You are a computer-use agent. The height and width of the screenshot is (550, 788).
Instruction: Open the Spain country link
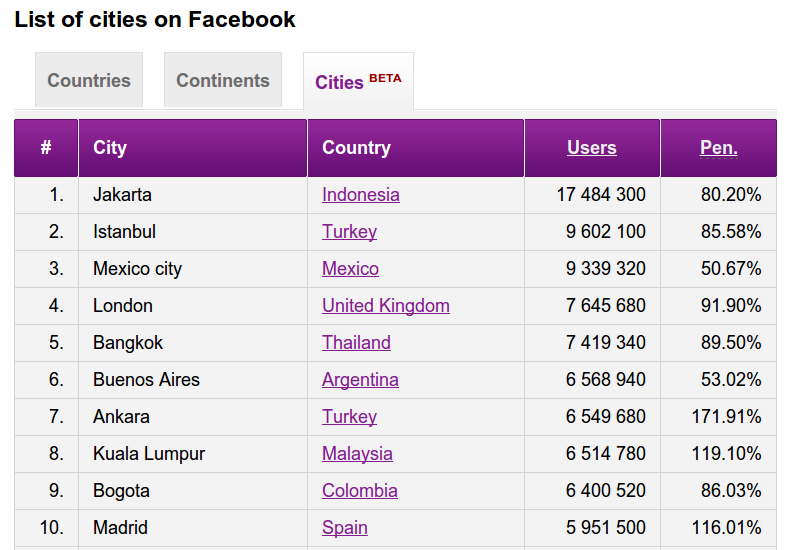point(344,528)
